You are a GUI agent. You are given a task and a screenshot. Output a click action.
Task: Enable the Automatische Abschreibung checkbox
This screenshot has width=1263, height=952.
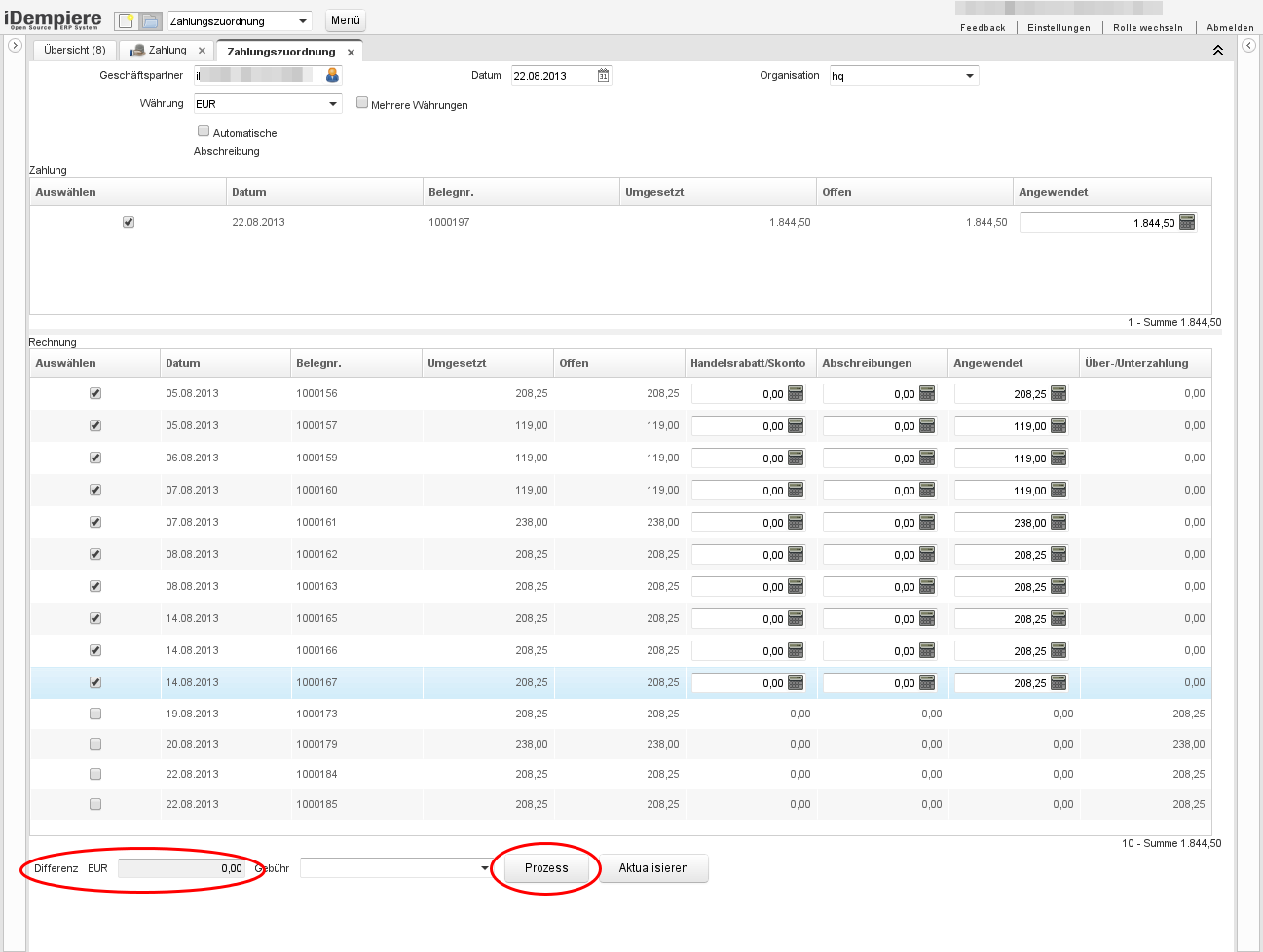(204, 130)
